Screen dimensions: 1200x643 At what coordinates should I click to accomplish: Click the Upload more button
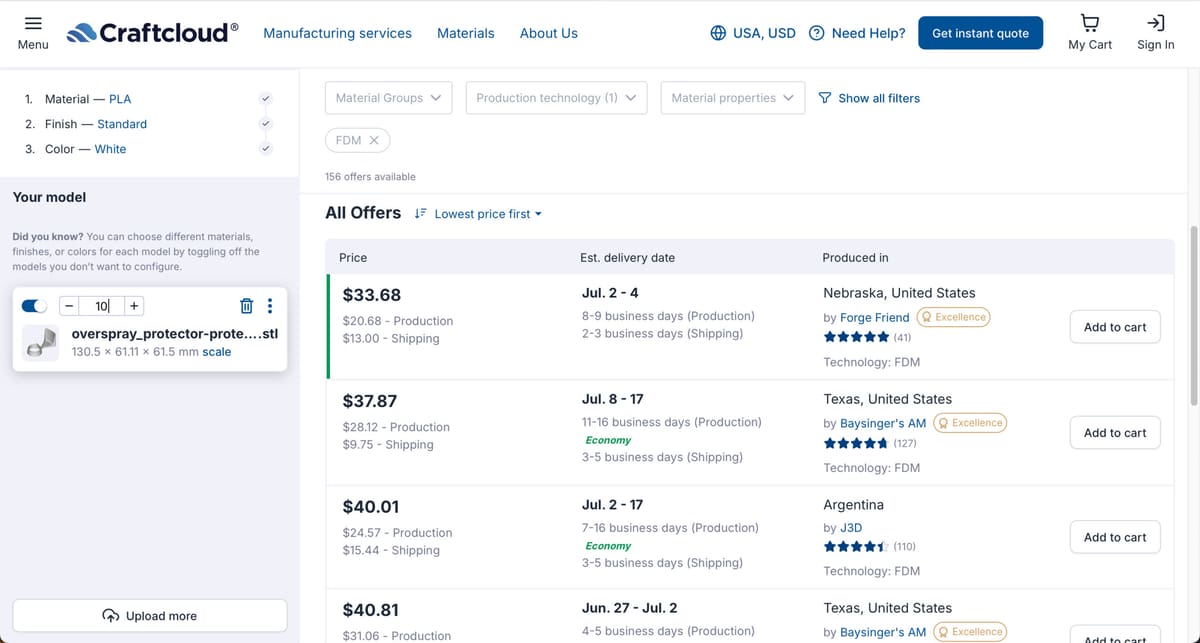pos(150,615)
